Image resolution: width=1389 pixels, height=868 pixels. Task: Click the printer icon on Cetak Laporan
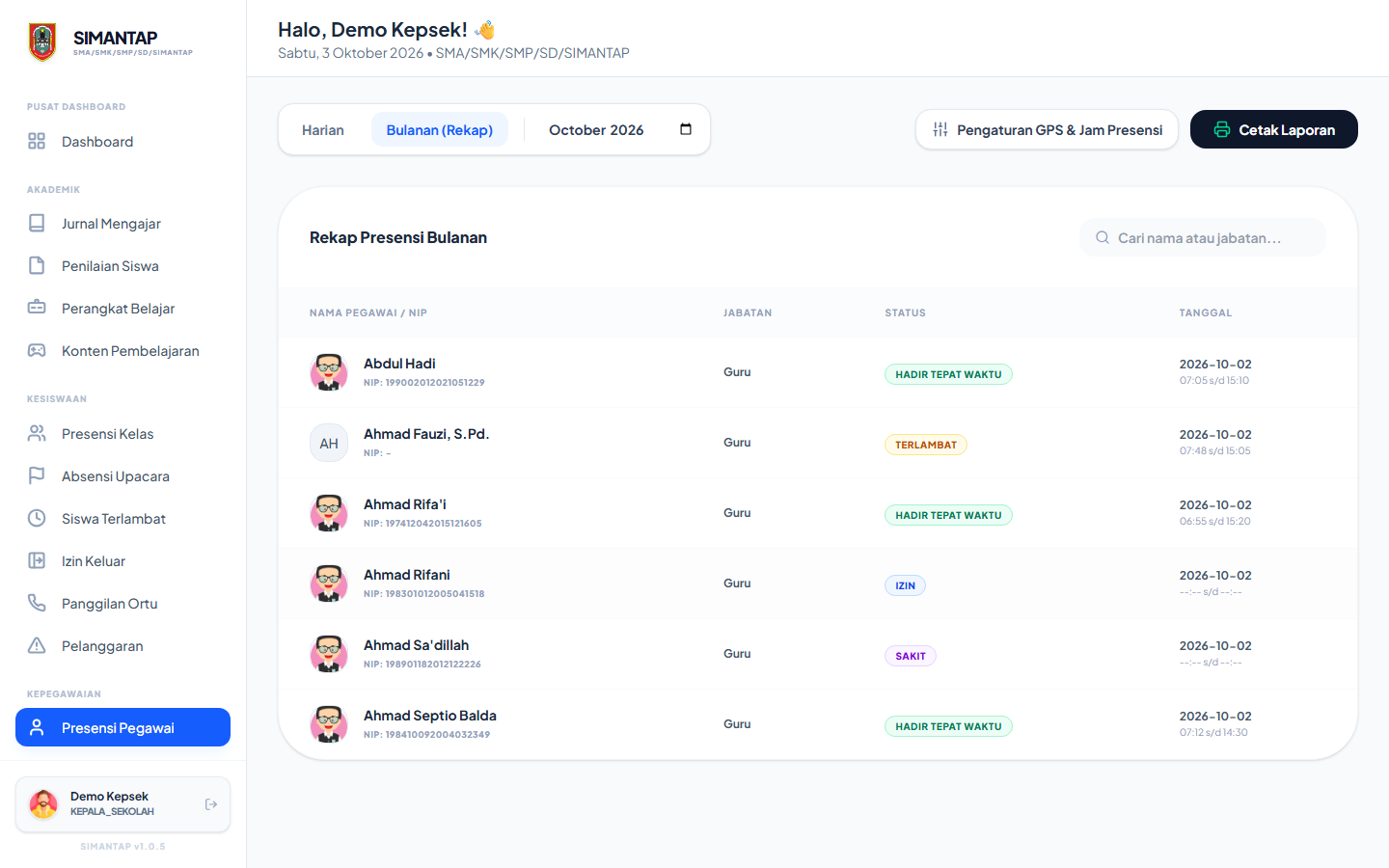pyautogui.click(x=1222, y=129)
